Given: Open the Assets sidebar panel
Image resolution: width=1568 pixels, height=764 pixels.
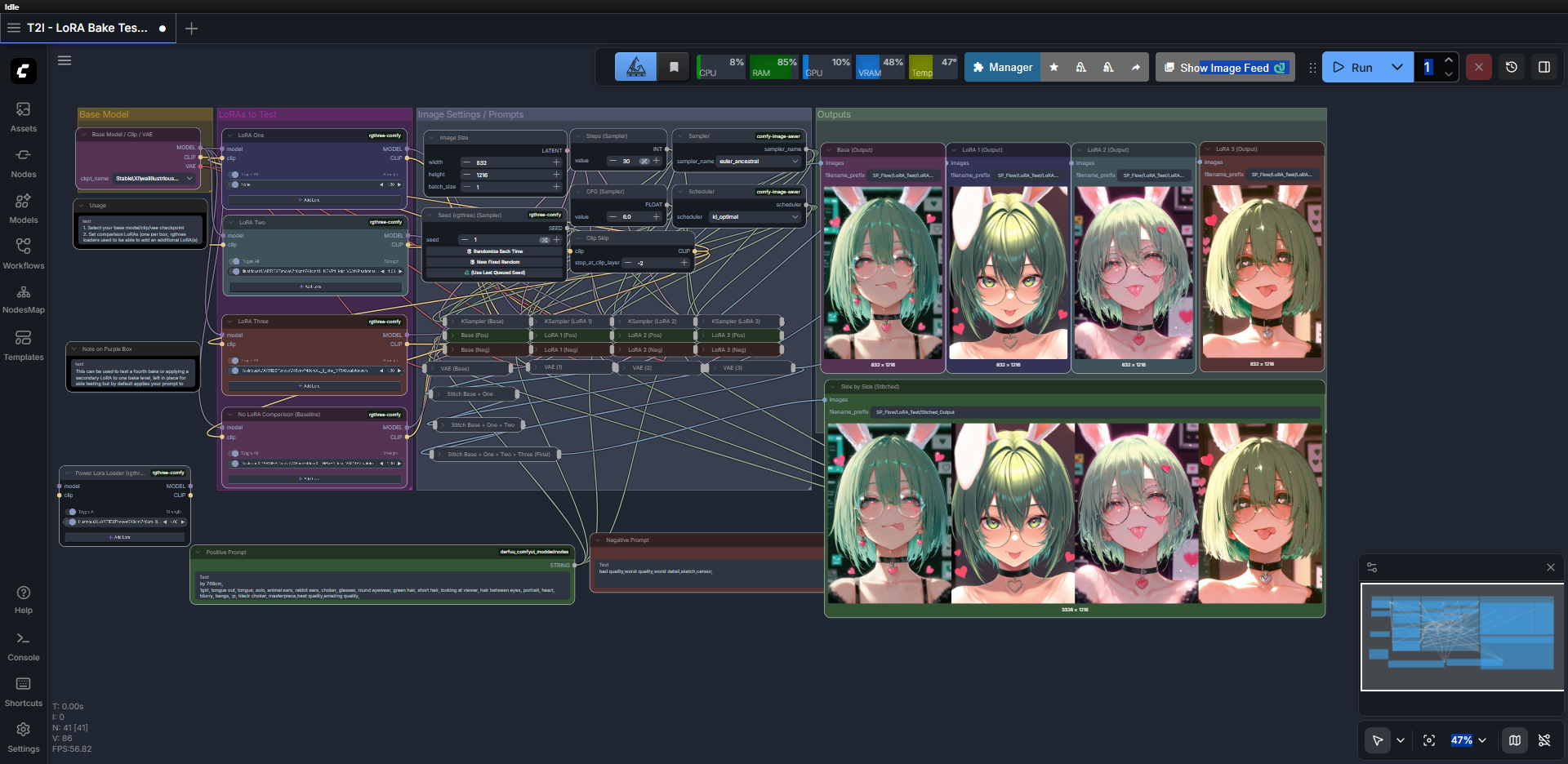Looking at the screenshot, I should (x=23, y=117).
